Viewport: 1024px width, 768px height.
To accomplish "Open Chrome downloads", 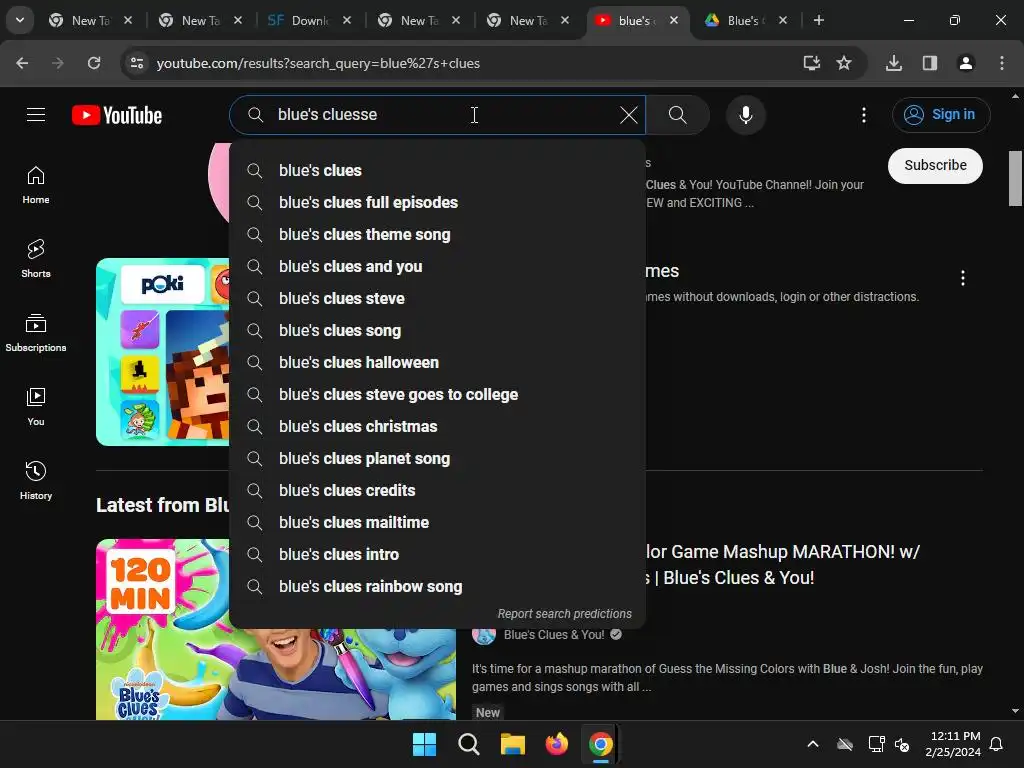I will tap(894, 63).
